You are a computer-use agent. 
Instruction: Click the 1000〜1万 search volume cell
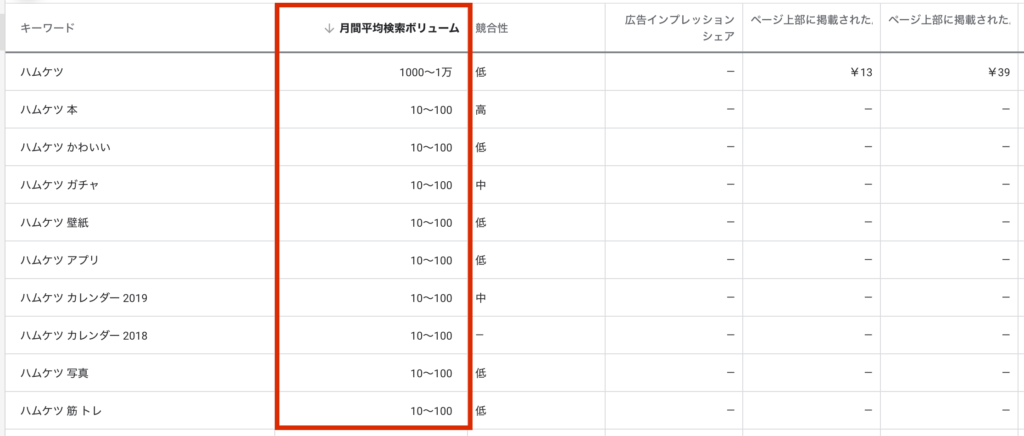424,72
